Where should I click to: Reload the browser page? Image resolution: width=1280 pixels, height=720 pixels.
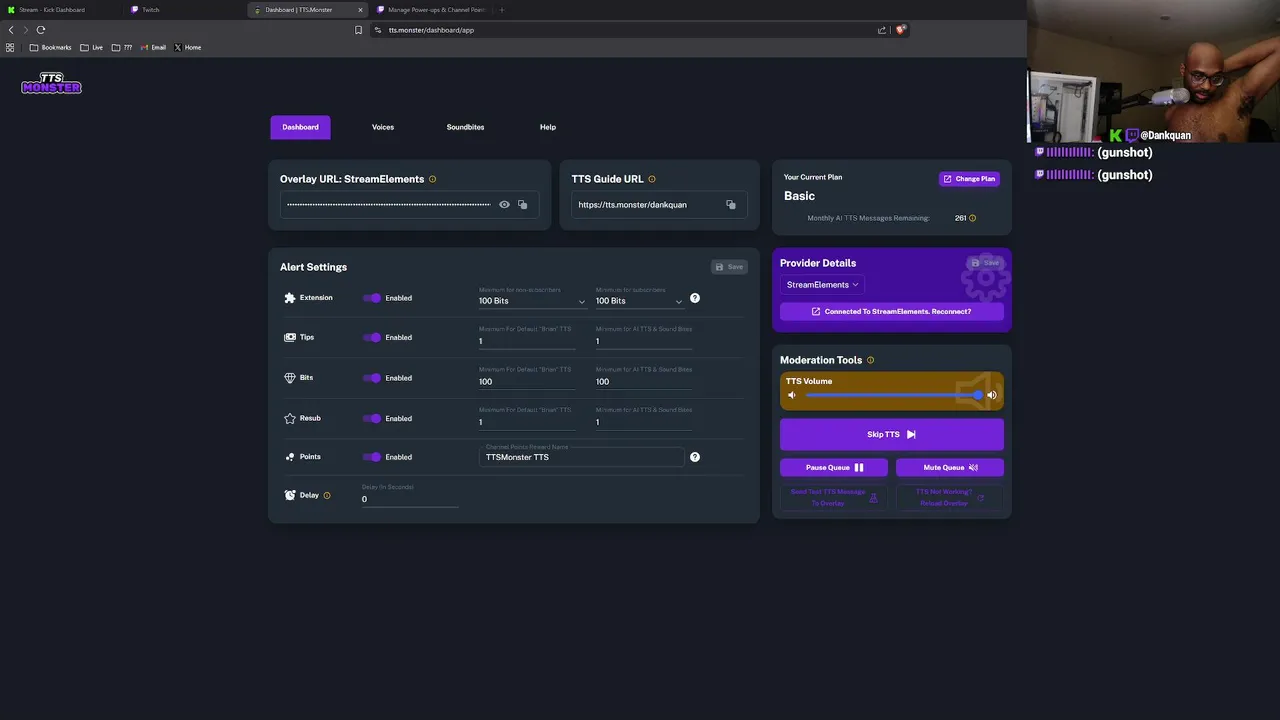pos(41,30)
